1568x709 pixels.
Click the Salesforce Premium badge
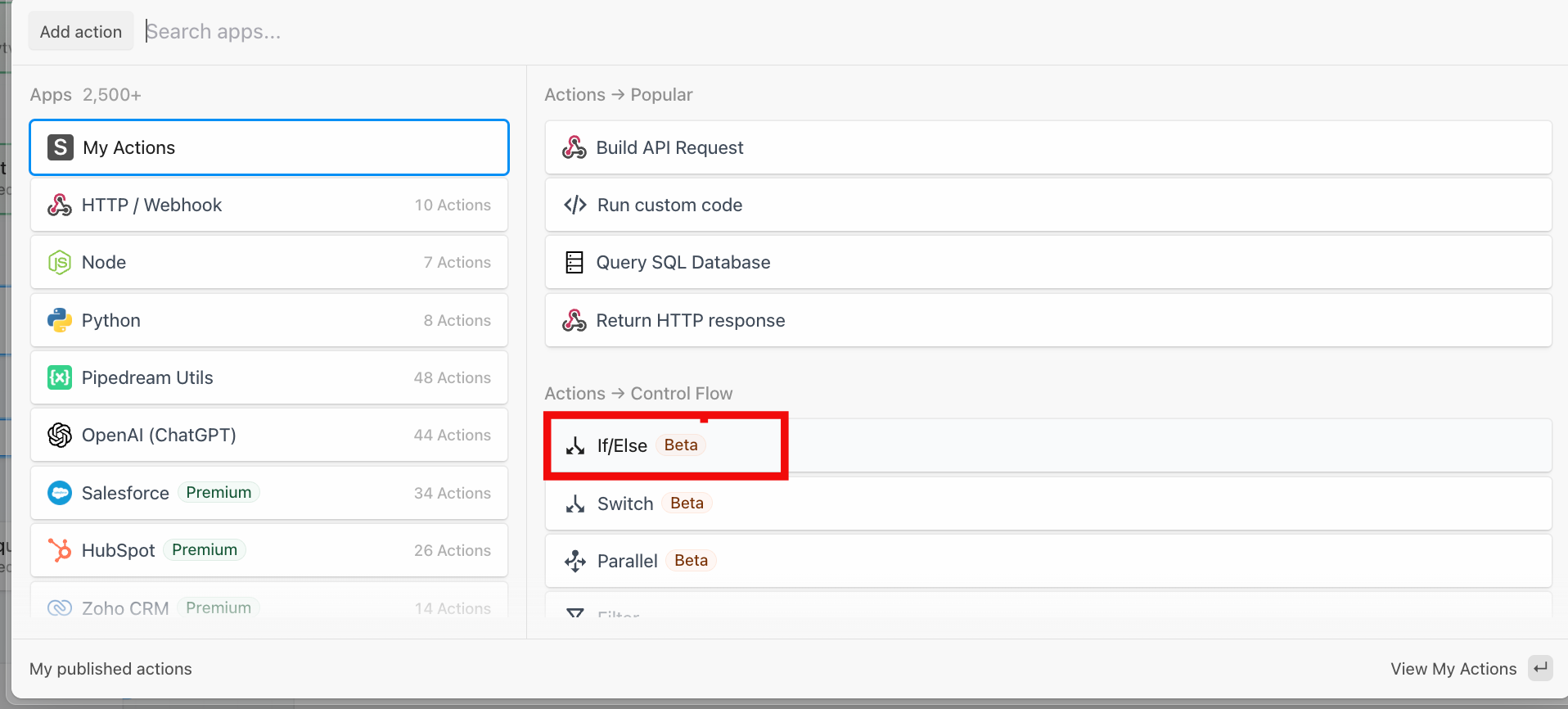point(219,492)
